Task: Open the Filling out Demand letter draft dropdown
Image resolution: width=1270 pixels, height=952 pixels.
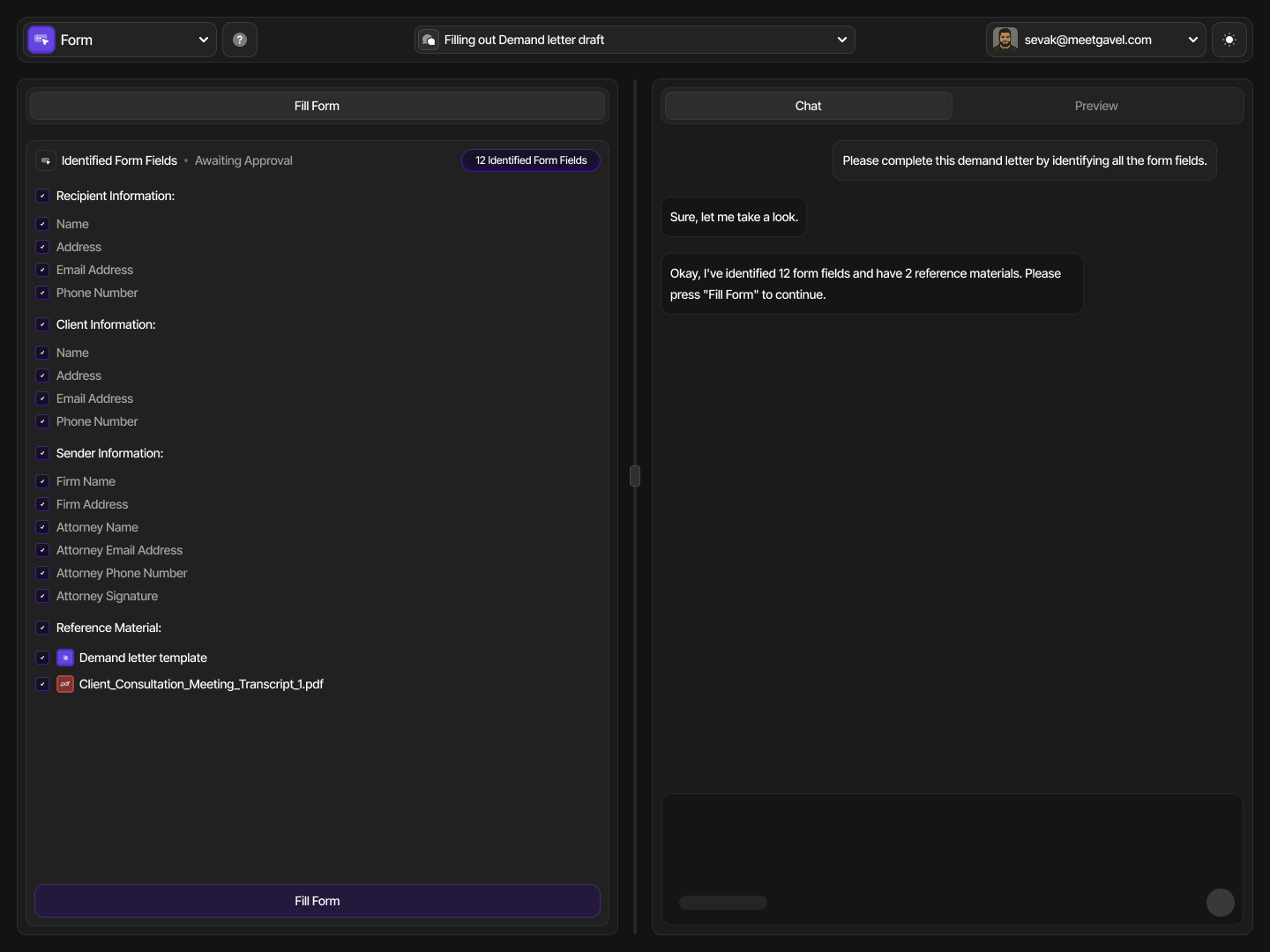Action: point(841,40)
